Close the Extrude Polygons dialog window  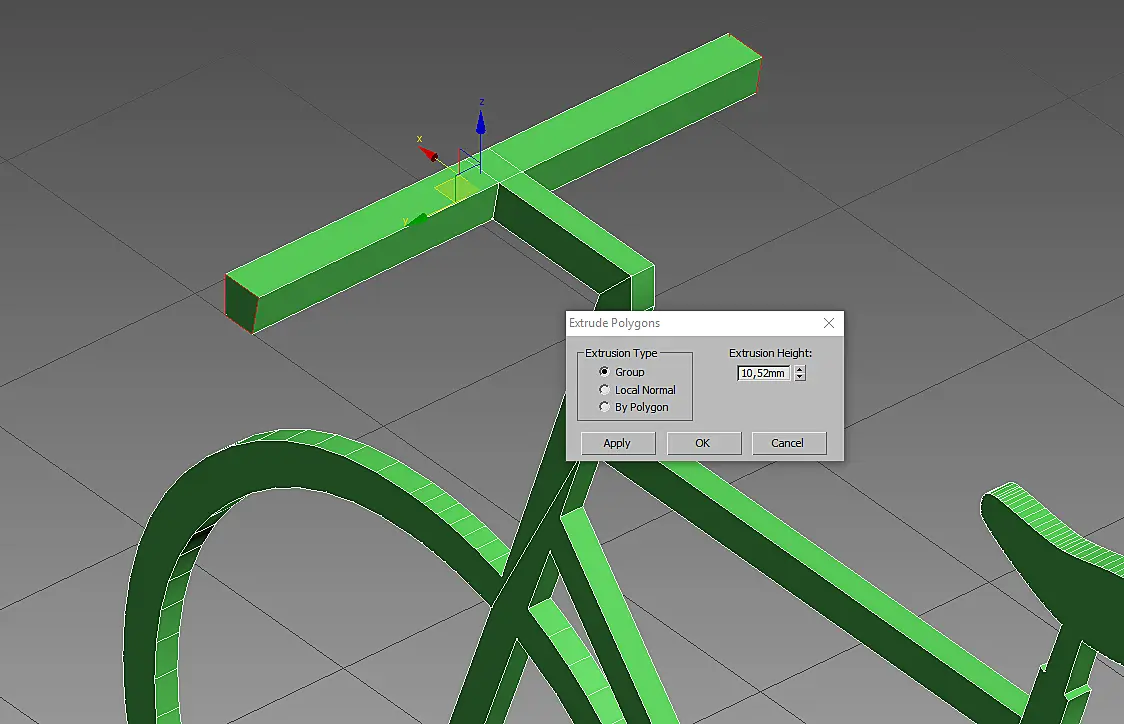[x=829, y=323]
